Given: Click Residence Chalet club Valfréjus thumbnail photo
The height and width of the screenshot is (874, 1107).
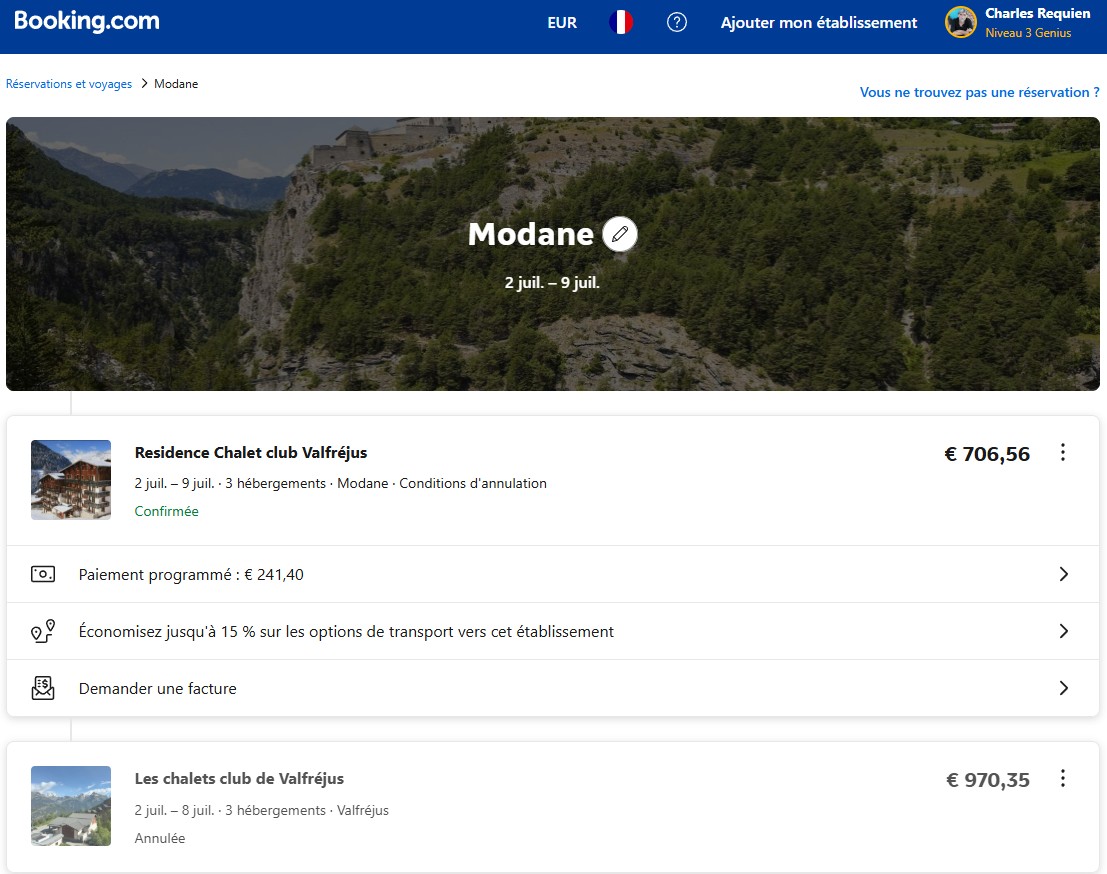Looking at the screenshot, I should [x=71, y=480].
